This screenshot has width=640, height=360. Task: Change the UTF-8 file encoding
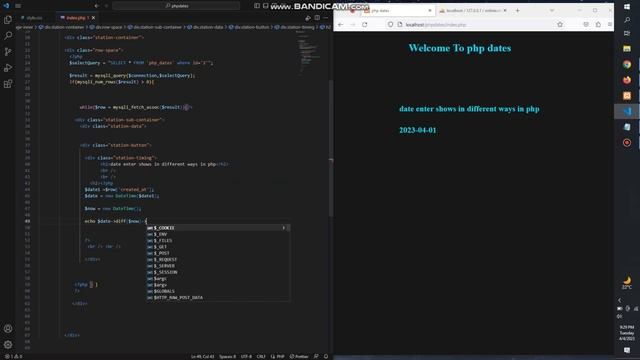(247, 356)
